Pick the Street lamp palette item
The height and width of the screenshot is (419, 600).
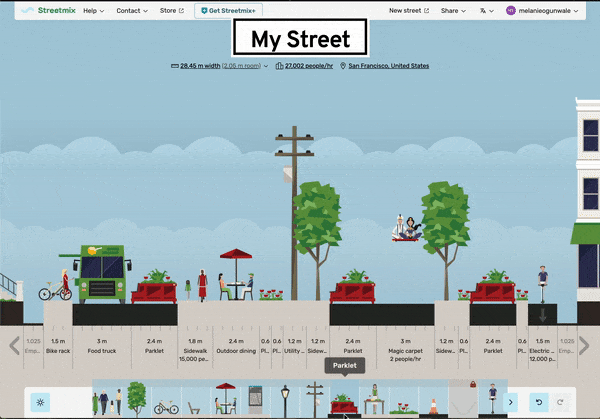tap(285, 401)
